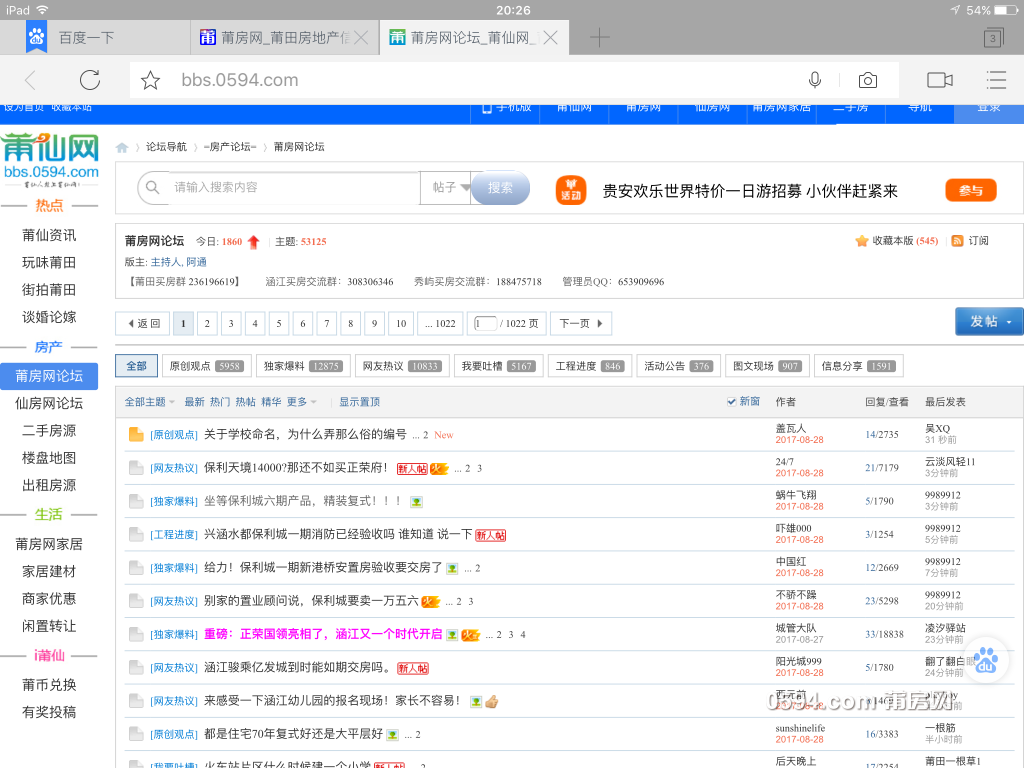
Task: Focus the forum search input field
Action: tap(294, 187)
